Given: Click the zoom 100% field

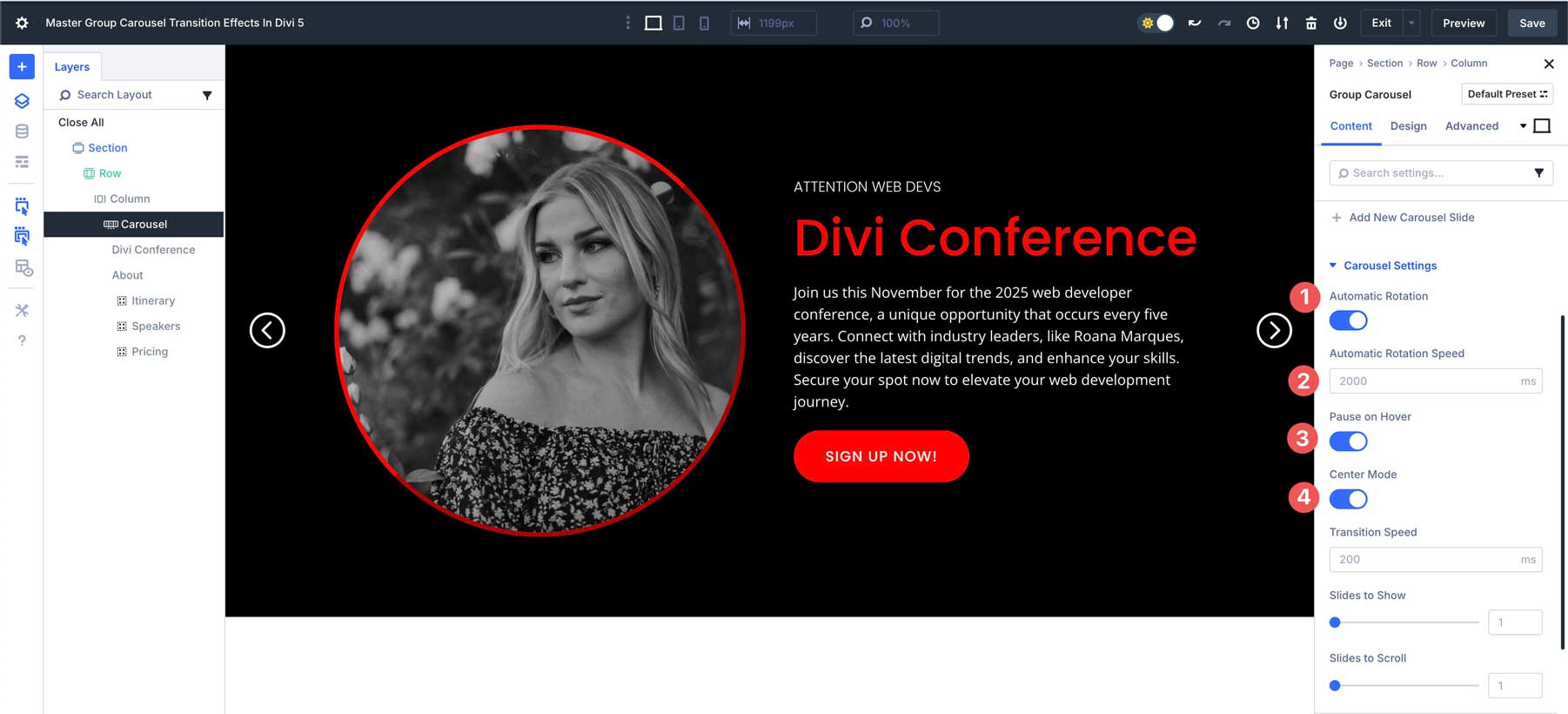Looking at the screenshot, I should (896, 23).
